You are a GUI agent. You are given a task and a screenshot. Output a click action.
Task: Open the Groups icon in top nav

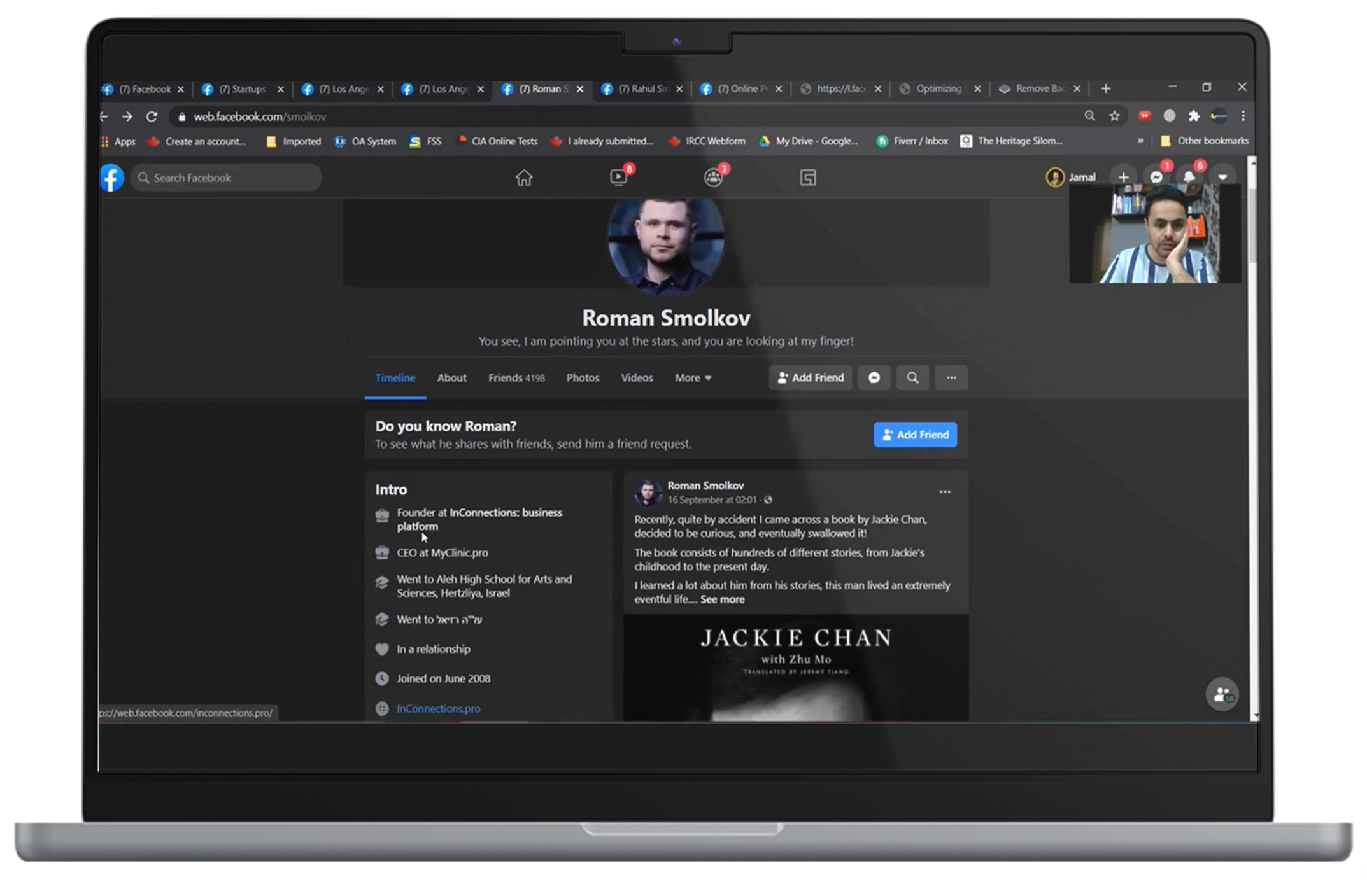click(x=713, y=178)
